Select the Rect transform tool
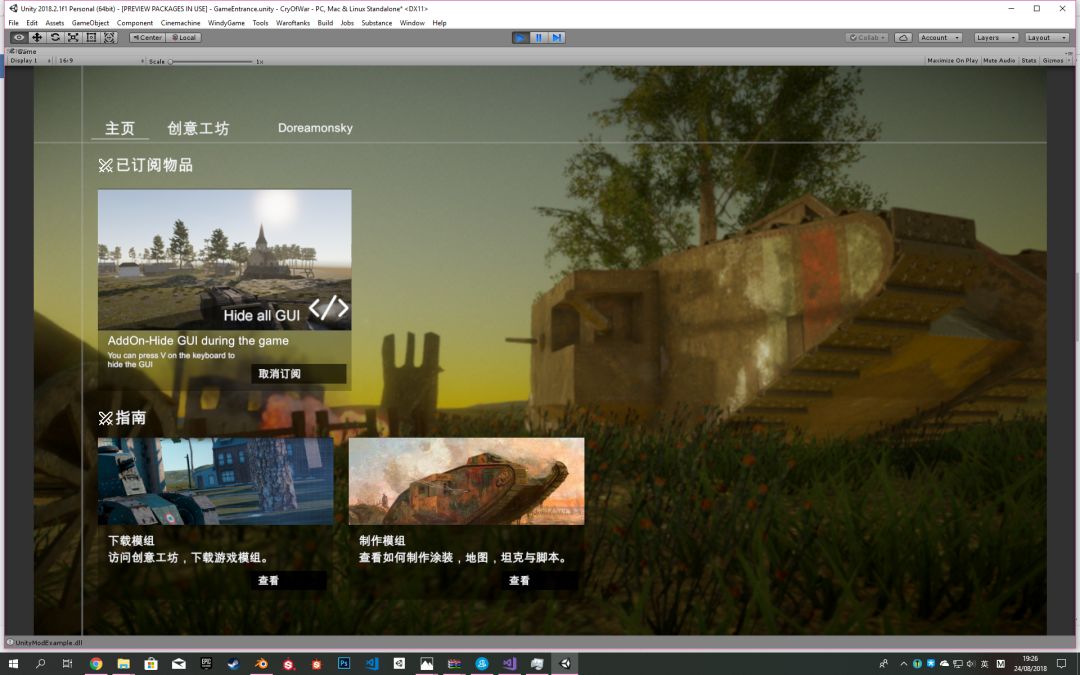1080x675 pixels. 91,37
